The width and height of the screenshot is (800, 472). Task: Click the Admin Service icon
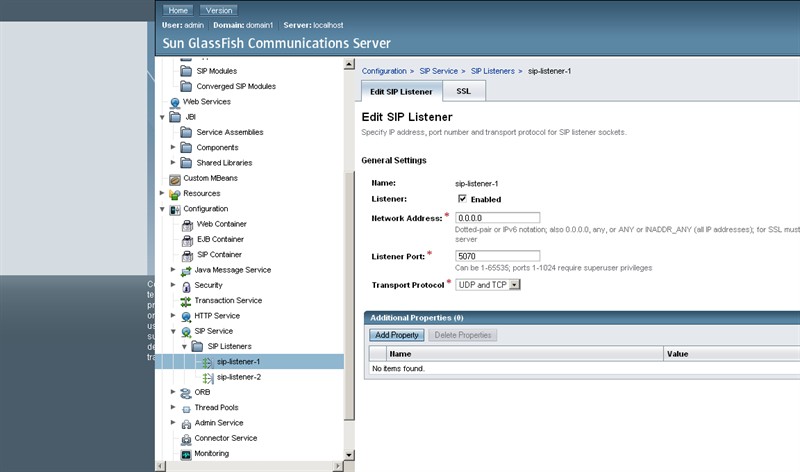[x=186, y=424]
